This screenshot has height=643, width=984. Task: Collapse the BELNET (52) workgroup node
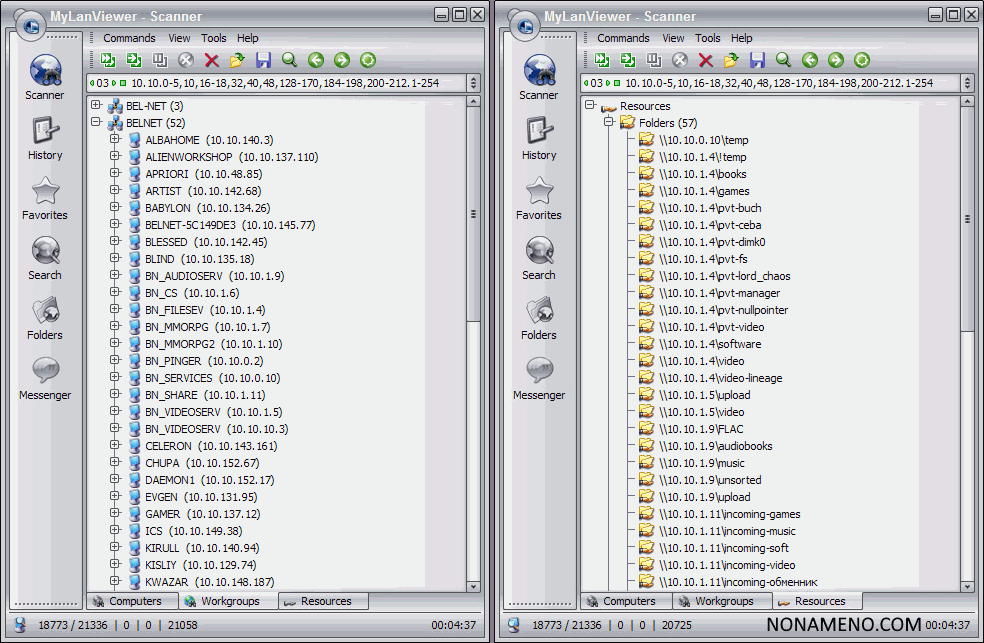(x=96, y=123)
